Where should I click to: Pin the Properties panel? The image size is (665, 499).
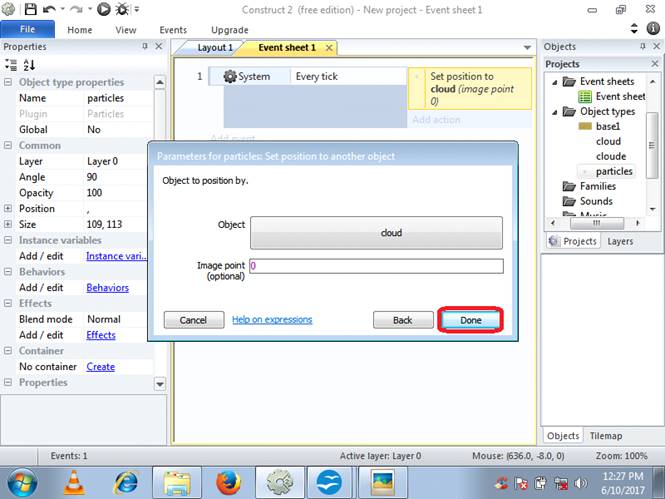coord(145,46)
